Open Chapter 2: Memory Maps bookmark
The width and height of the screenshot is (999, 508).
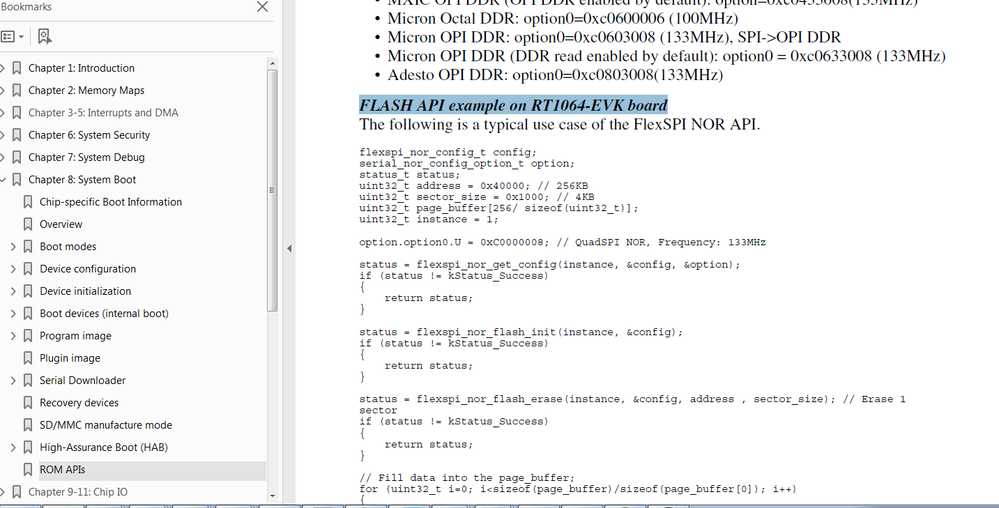coord(86,91)
